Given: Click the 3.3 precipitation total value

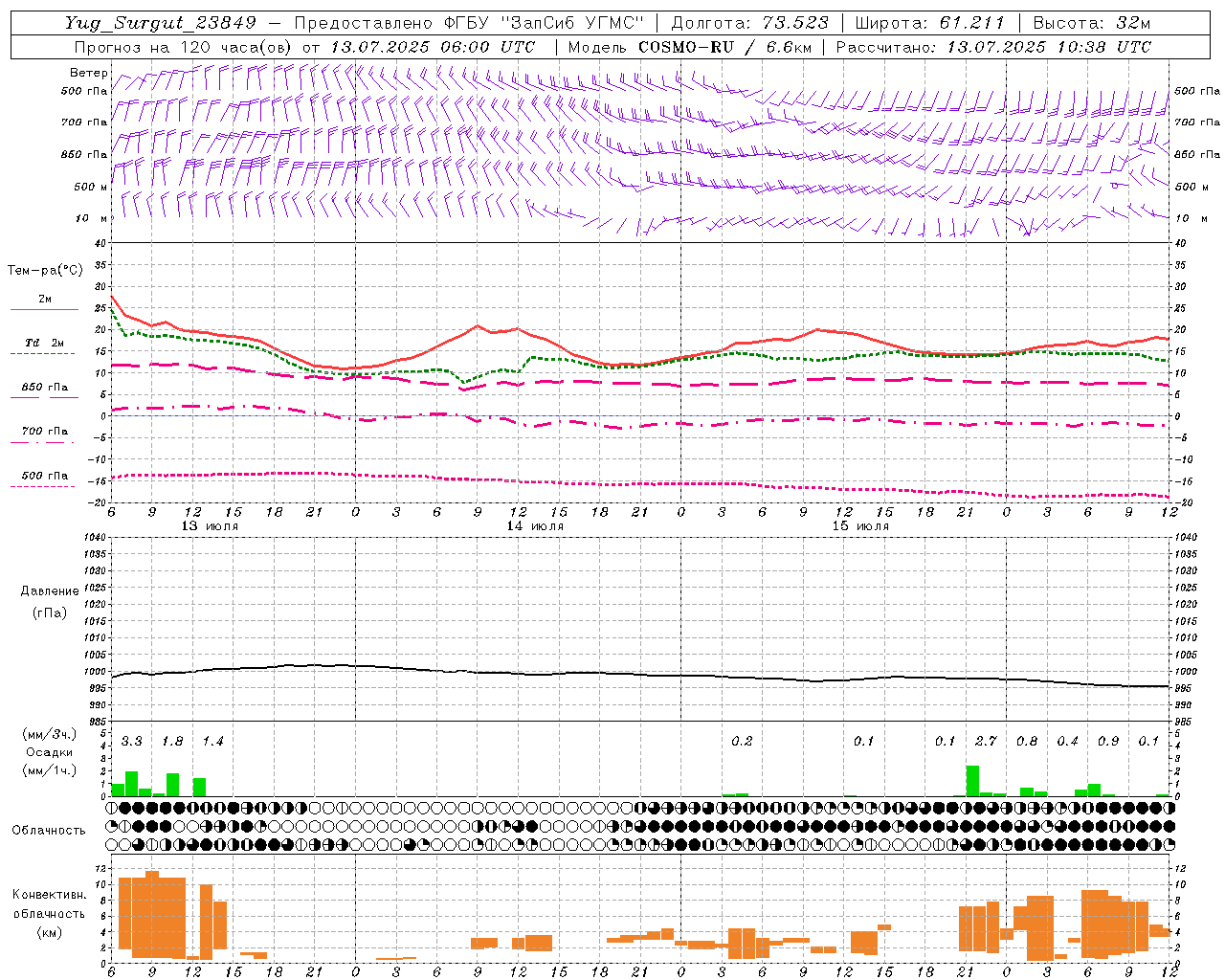Looking at the screenshot, I should [131, 742].
